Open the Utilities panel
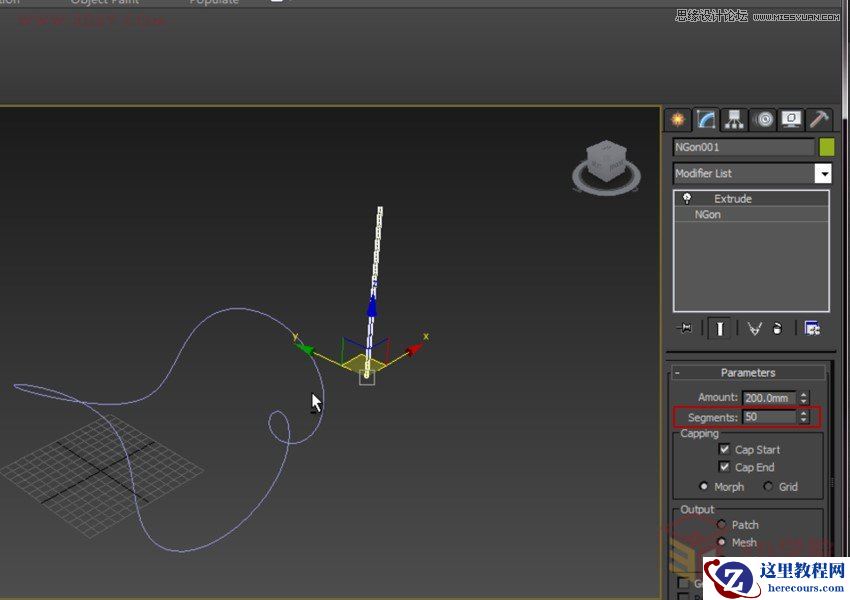Screen dimensions: 850x600 (x=818, y=119)
